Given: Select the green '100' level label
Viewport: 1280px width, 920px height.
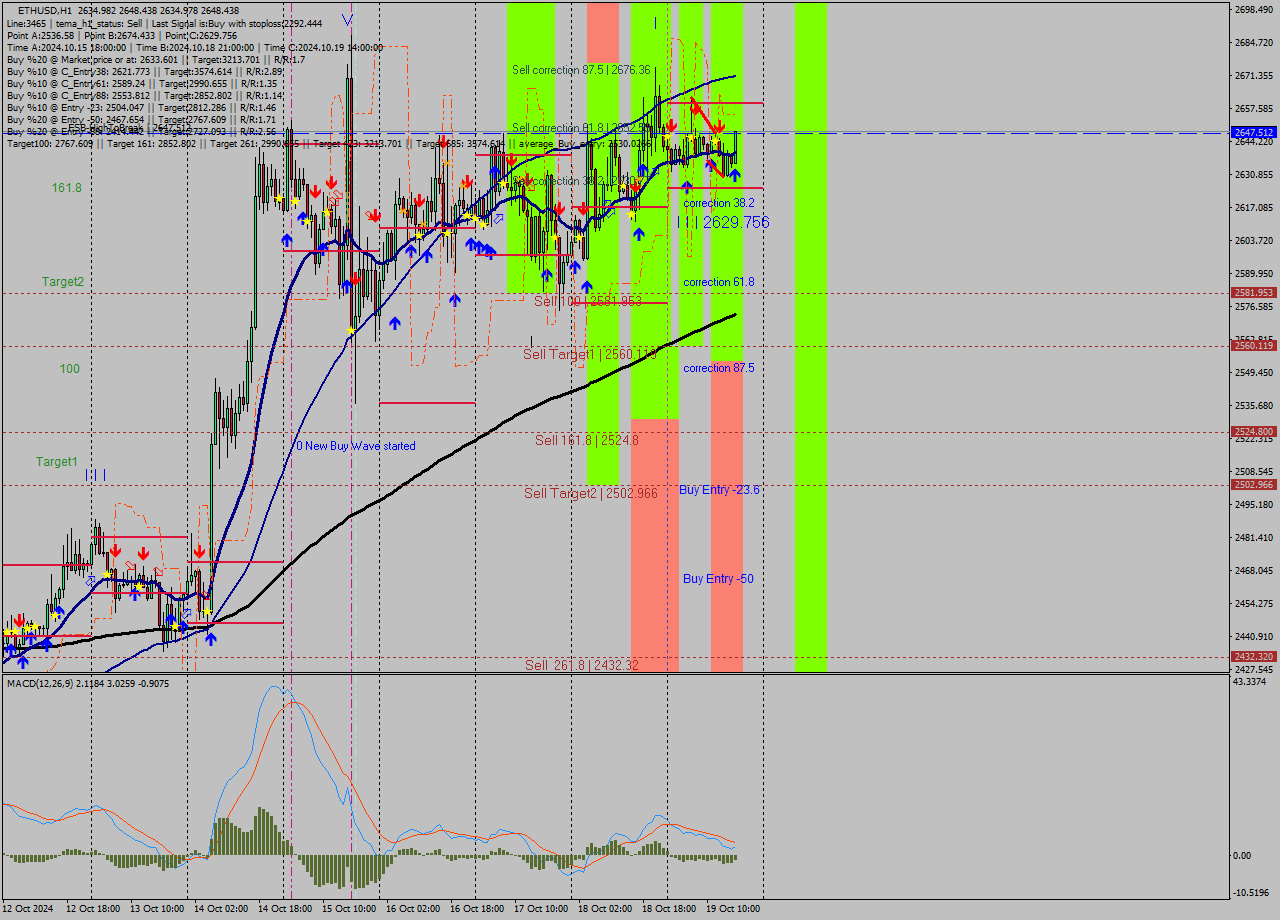Looking at the screenshot, I should tap(69, 369).
